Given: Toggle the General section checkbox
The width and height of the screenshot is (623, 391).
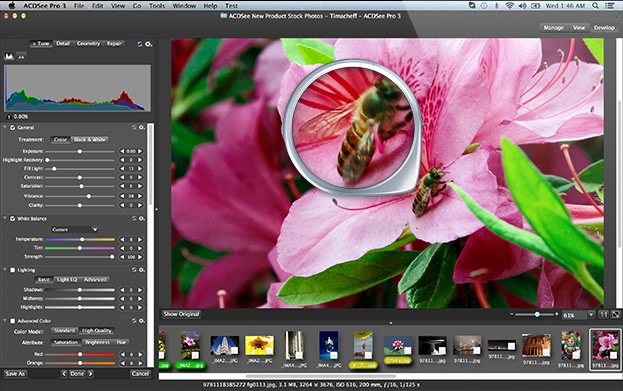Looking at the screenshot, I should [13, 128].
